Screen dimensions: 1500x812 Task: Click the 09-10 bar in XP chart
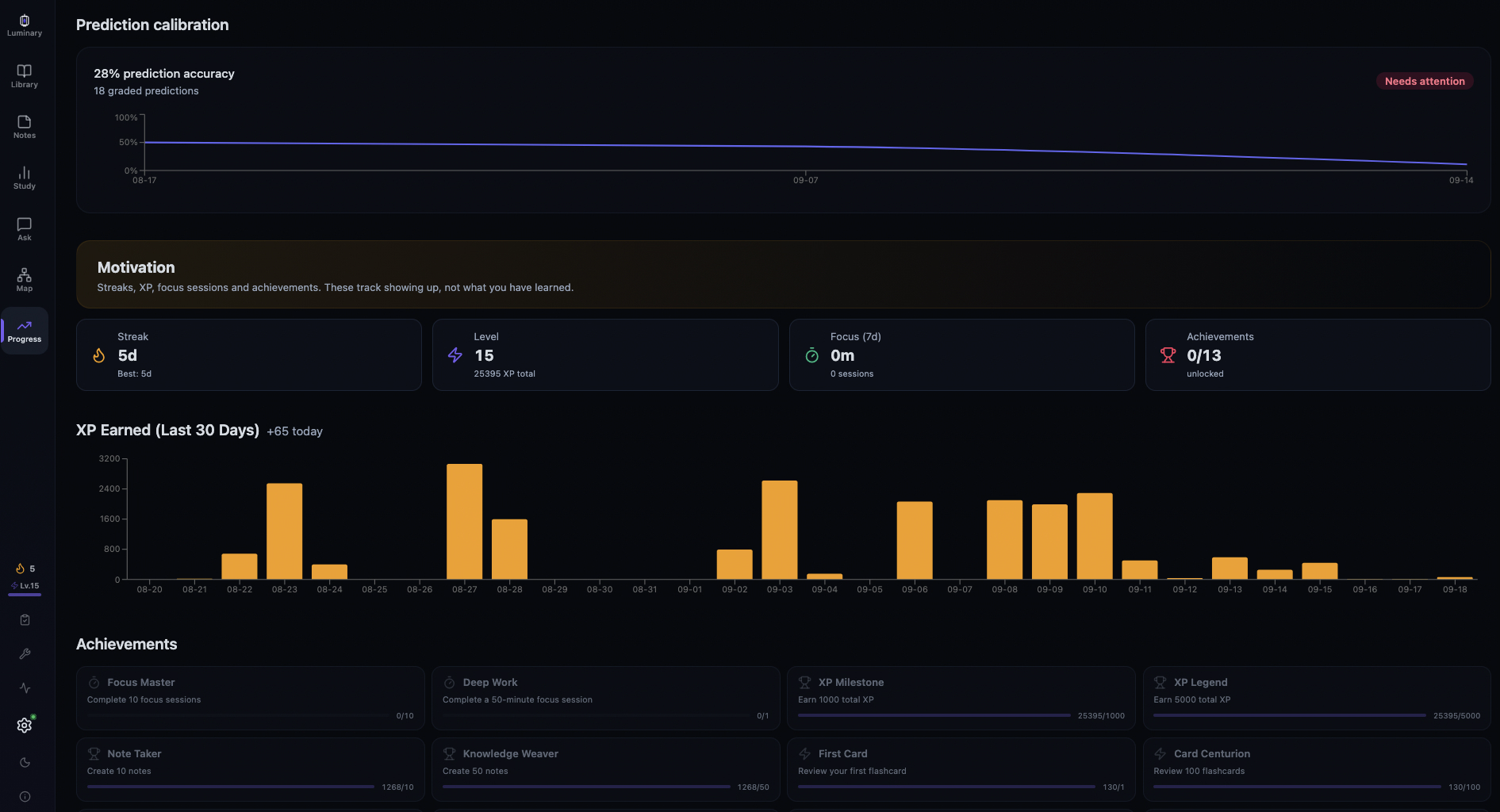pos(1095,536)
